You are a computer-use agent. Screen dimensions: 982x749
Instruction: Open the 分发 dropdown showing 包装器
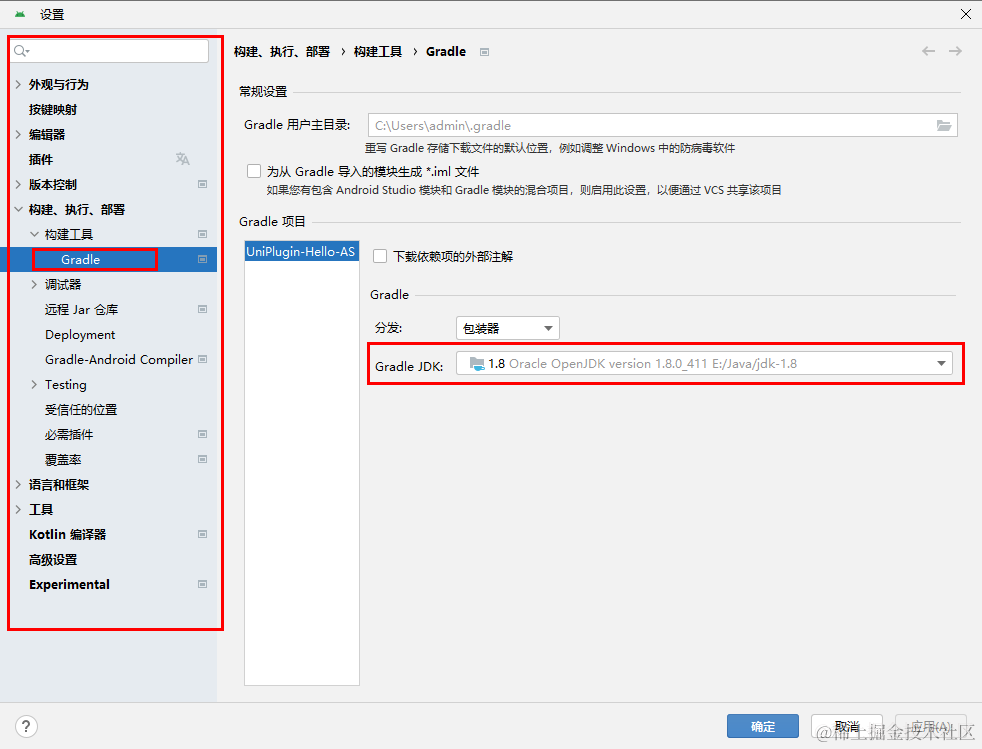pyautogui.click(x=507, y=327)
